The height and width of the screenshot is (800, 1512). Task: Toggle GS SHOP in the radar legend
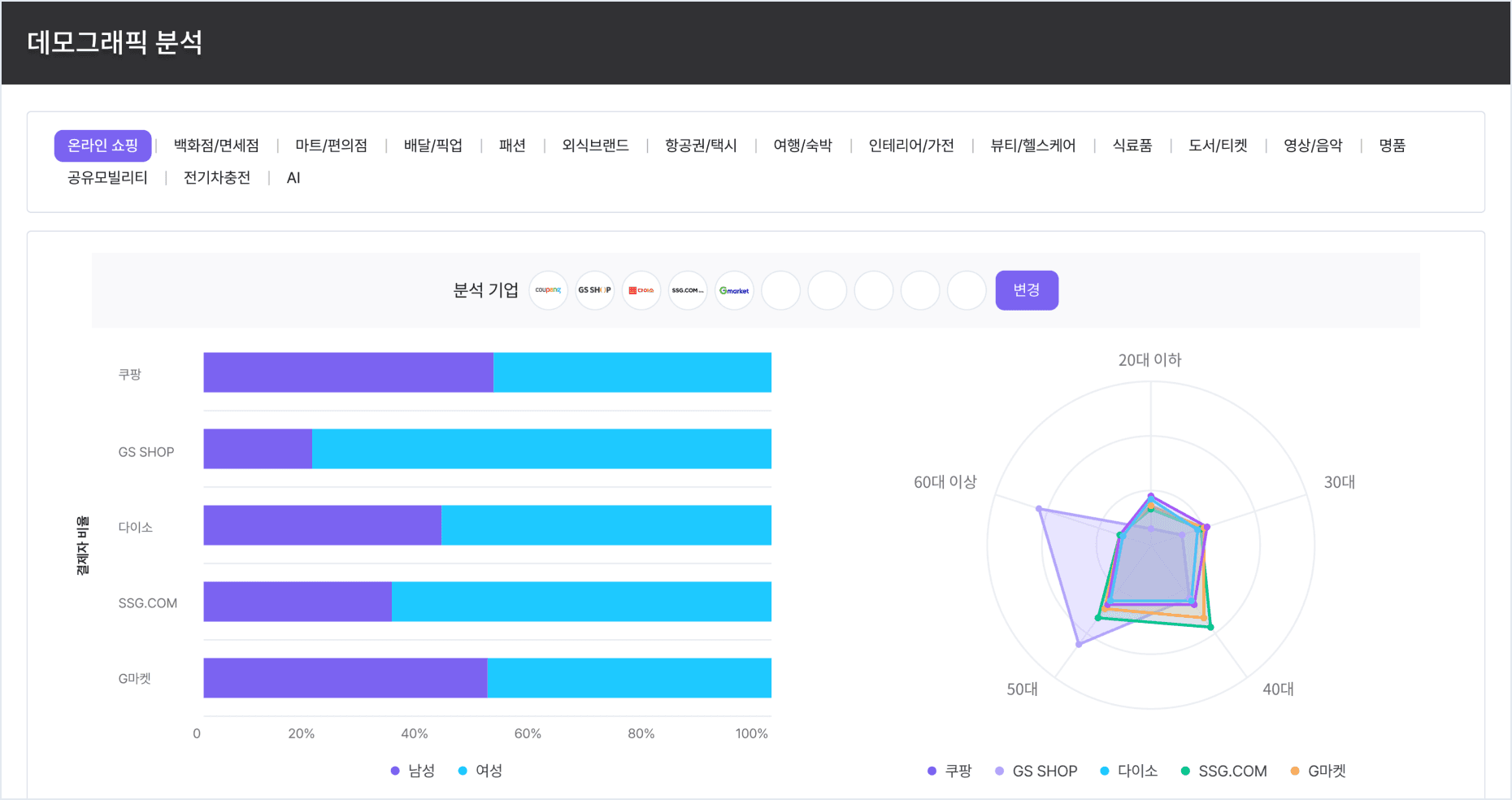[1036, 771]
